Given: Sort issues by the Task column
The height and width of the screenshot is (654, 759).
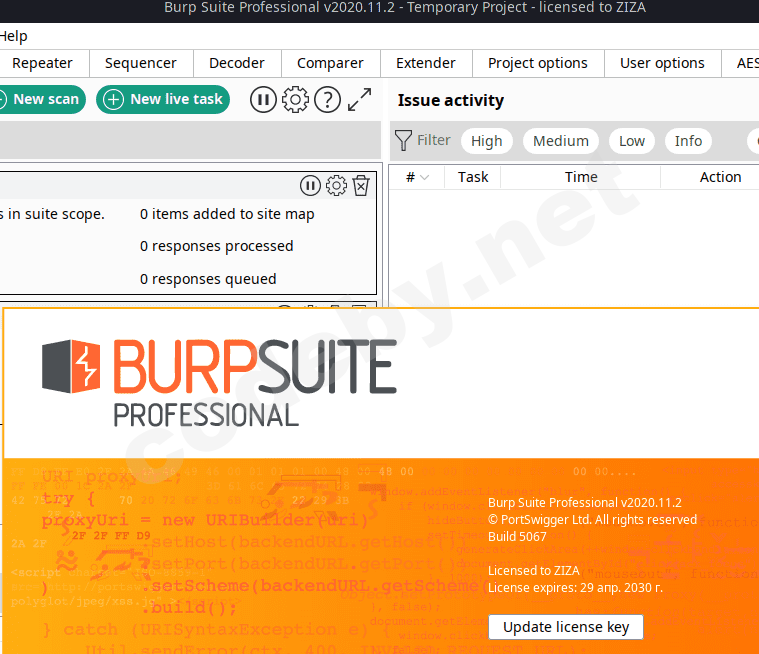Looking at the screenshot, I should click(473, 177).
